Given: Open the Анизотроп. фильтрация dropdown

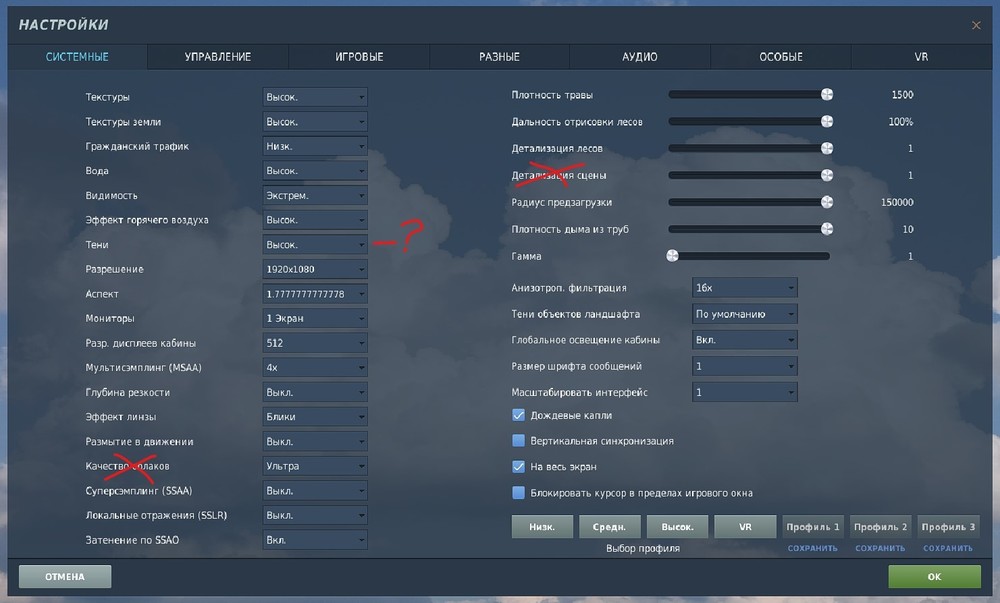Looking at the screenshot, I should point(744,287).
